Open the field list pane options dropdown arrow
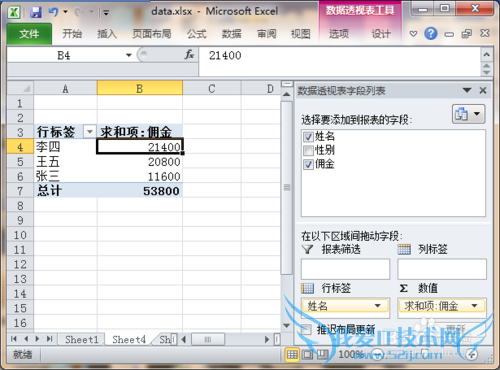Viewport: 500px width, 370px height. coord(467,90)
